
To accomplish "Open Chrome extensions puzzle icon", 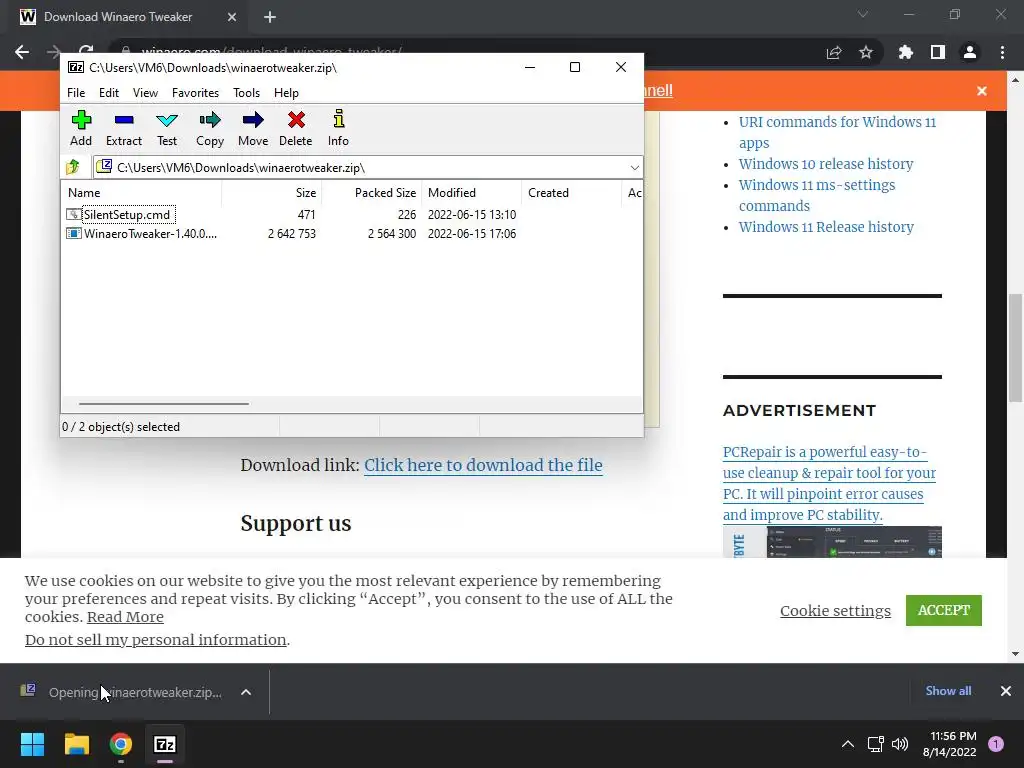I will (x=905, y=52).
